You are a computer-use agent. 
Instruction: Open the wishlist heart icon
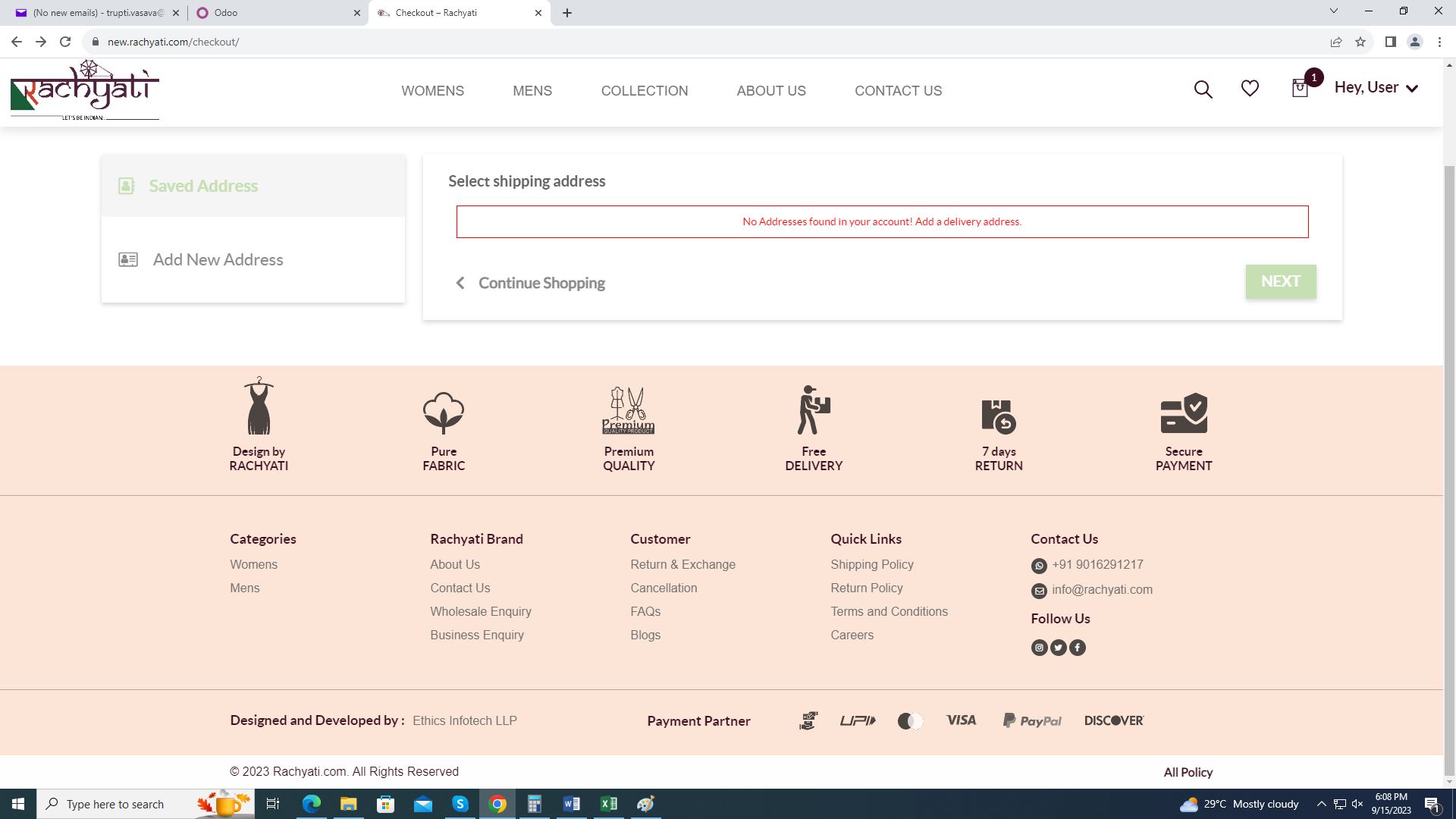(1250, 89)
